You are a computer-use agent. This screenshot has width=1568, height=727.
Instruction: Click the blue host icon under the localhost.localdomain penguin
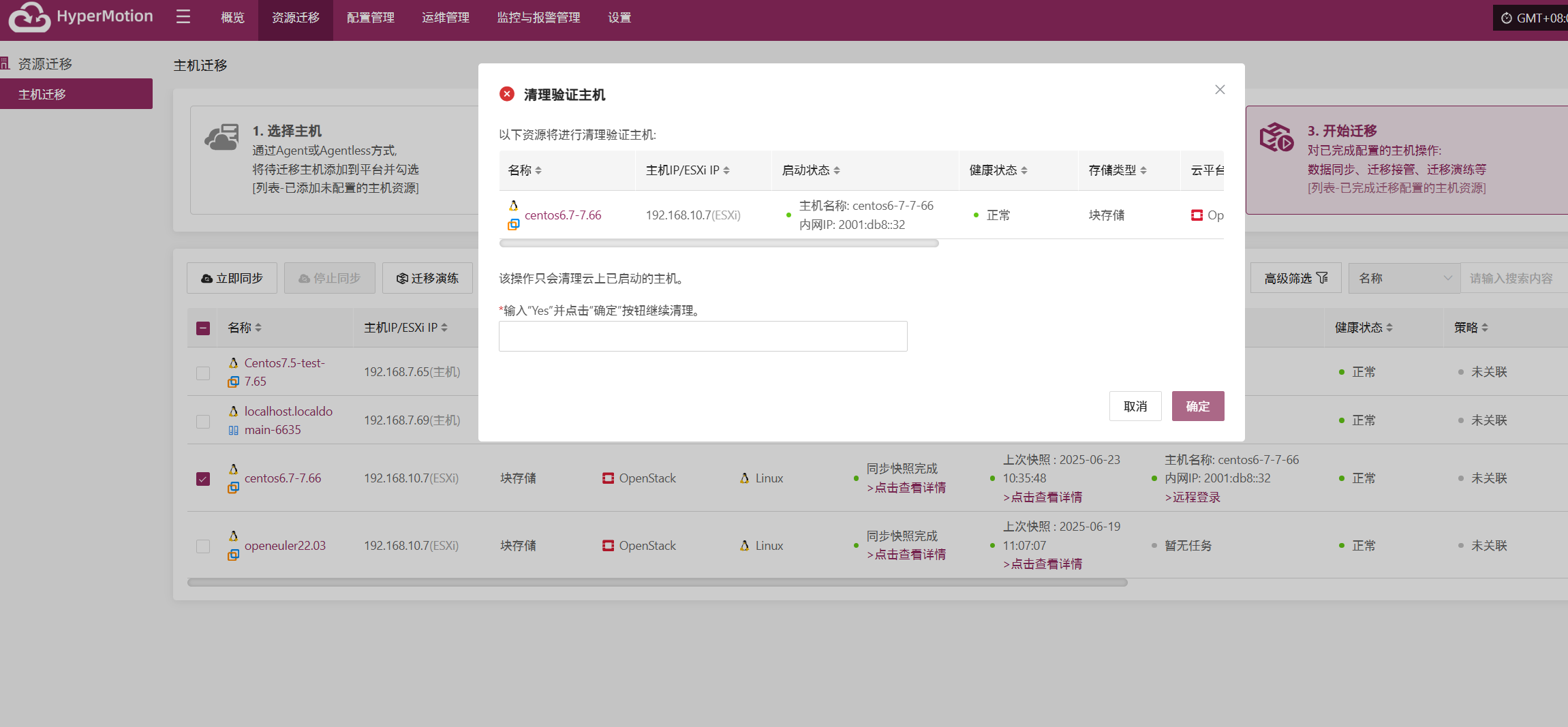click(x=233, y=430)
